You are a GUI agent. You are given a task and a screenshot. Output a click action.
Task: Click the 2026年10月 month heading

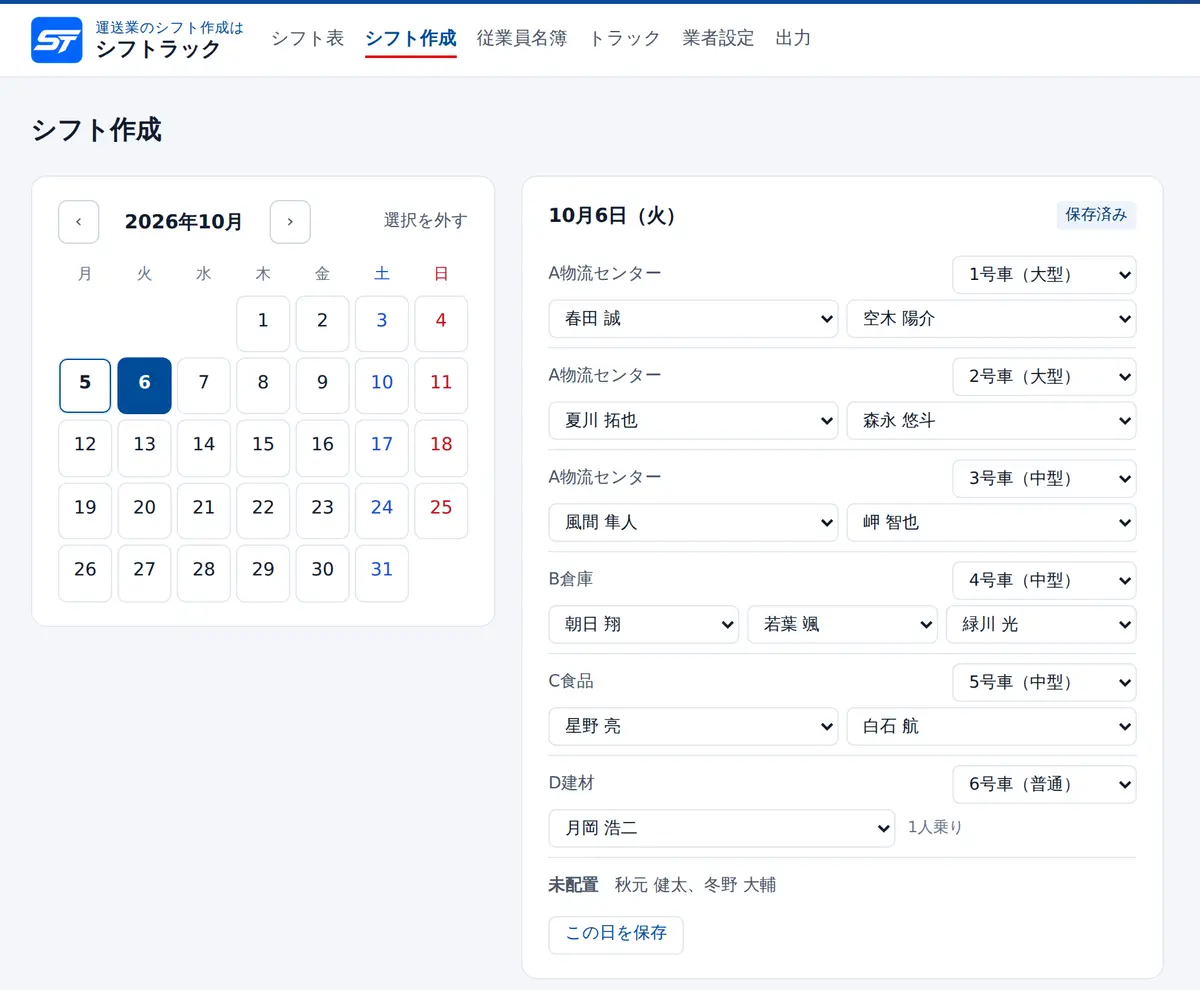pyautogui.click(x=184, y=222)
